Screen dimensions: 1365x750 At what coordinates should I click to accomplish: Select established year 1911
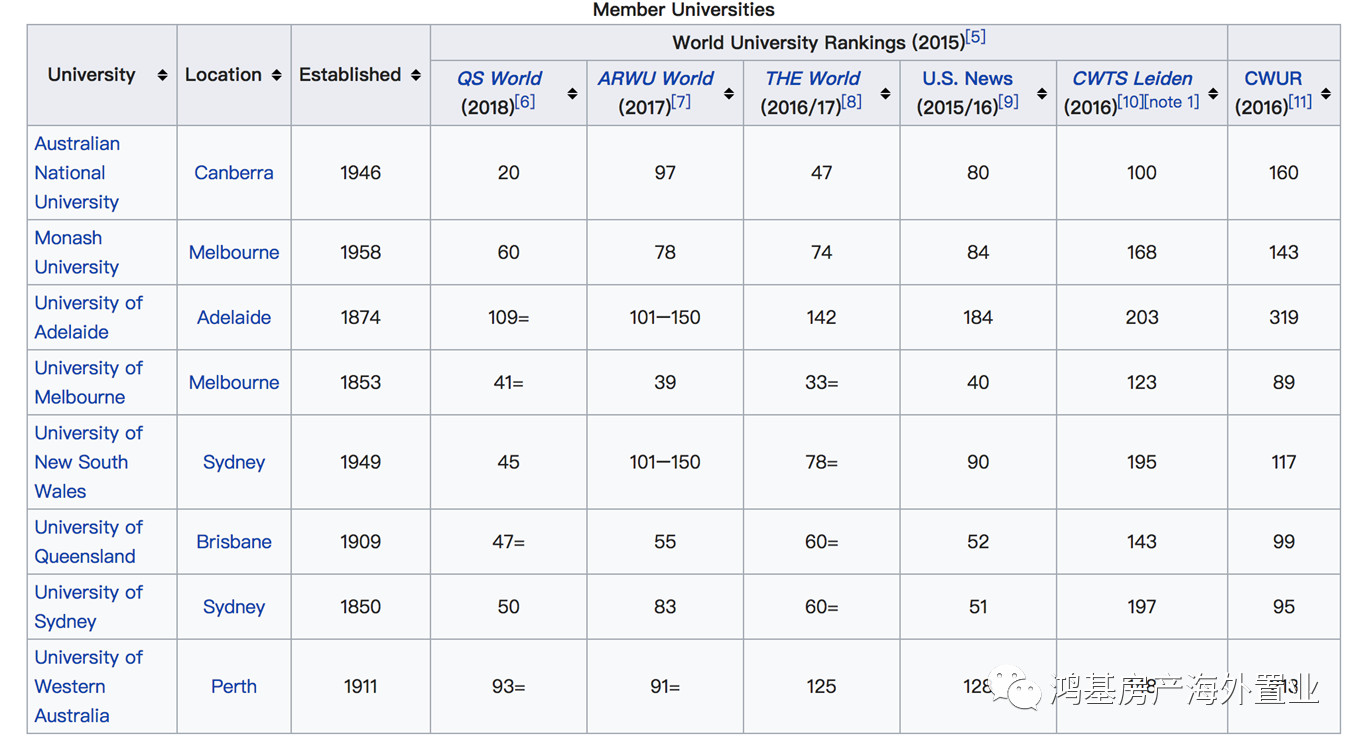tap(360, 687)
